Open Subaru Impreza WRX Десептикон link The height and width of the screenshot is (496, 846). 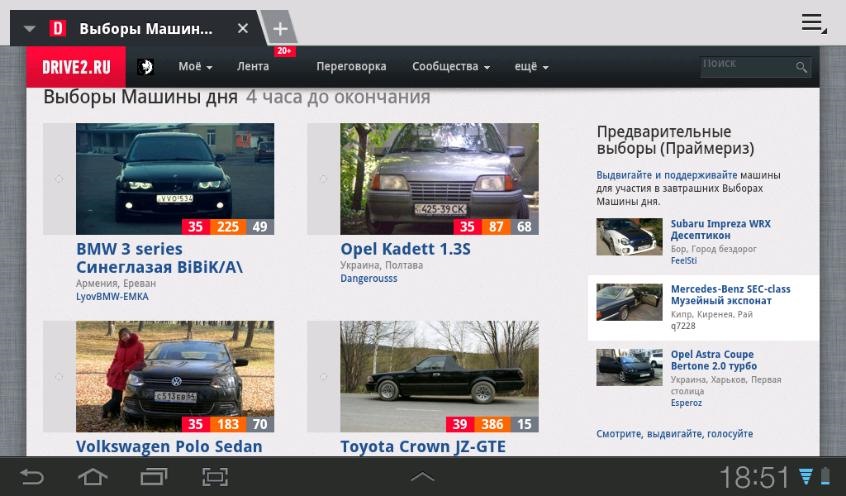(x=720, y=229)
